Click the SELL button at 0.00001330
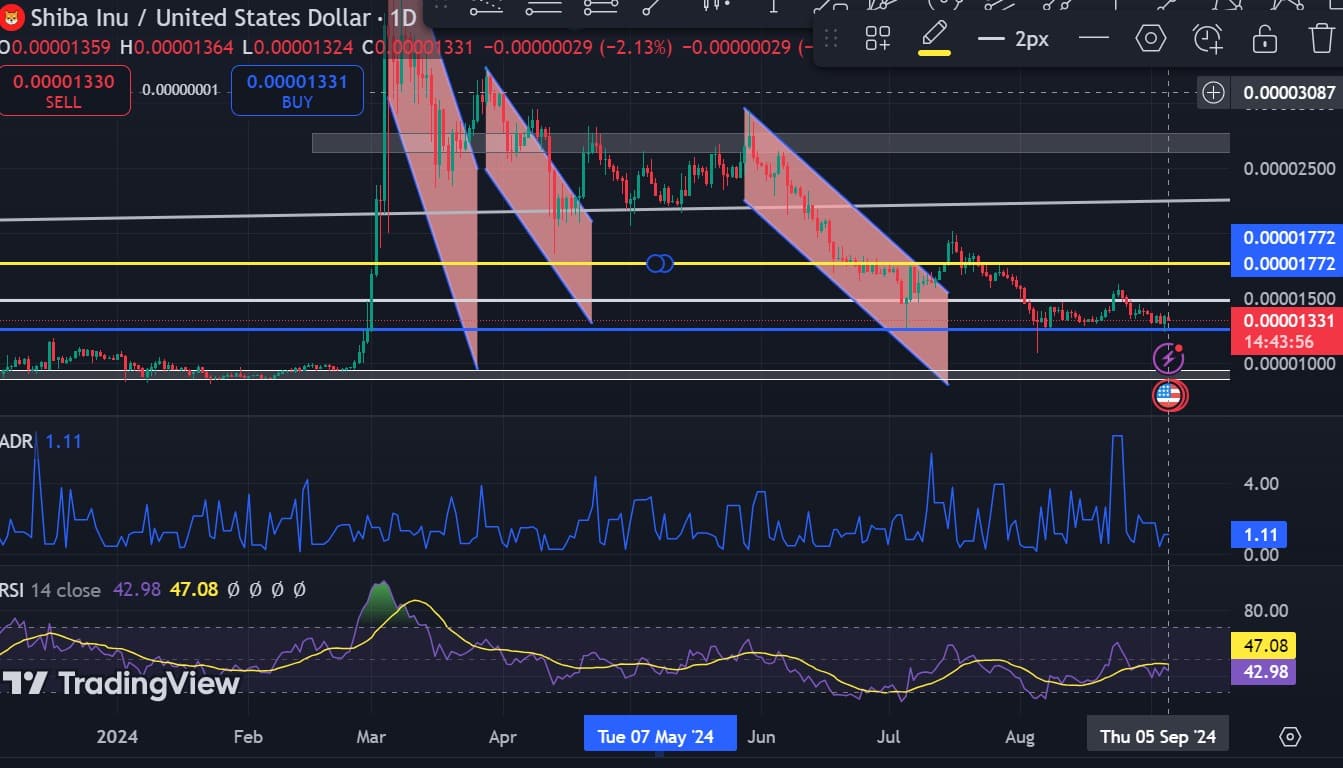Screen dimensions: 1343x768 coord(64,90)
